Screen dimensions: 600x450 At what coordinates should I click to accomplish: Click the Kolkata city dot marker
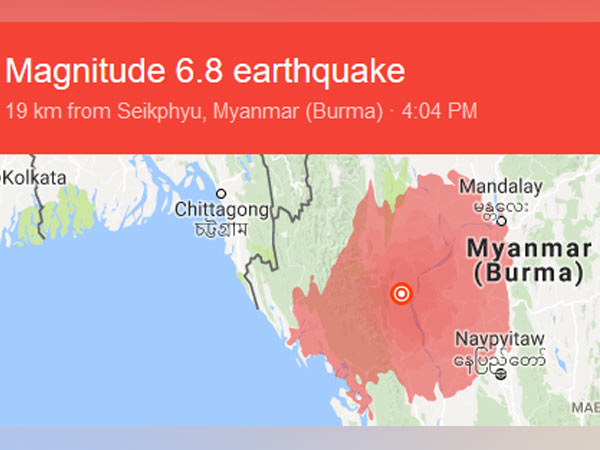4,178
